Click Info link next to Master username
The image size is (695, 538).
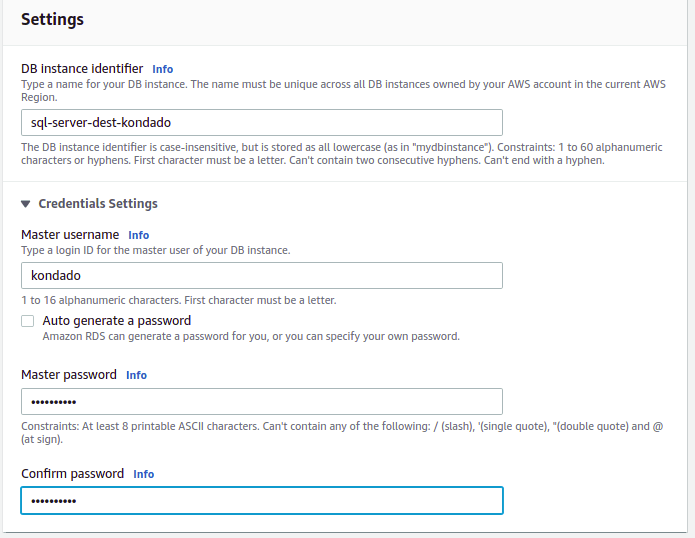click(x=138, y=235)
